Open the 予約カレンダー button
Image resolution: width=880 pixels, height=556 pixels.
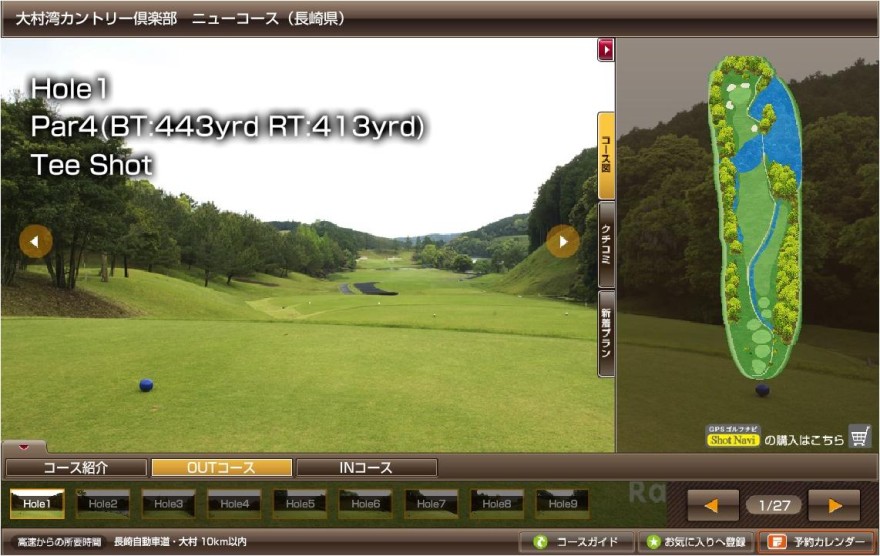pos(815,543)
